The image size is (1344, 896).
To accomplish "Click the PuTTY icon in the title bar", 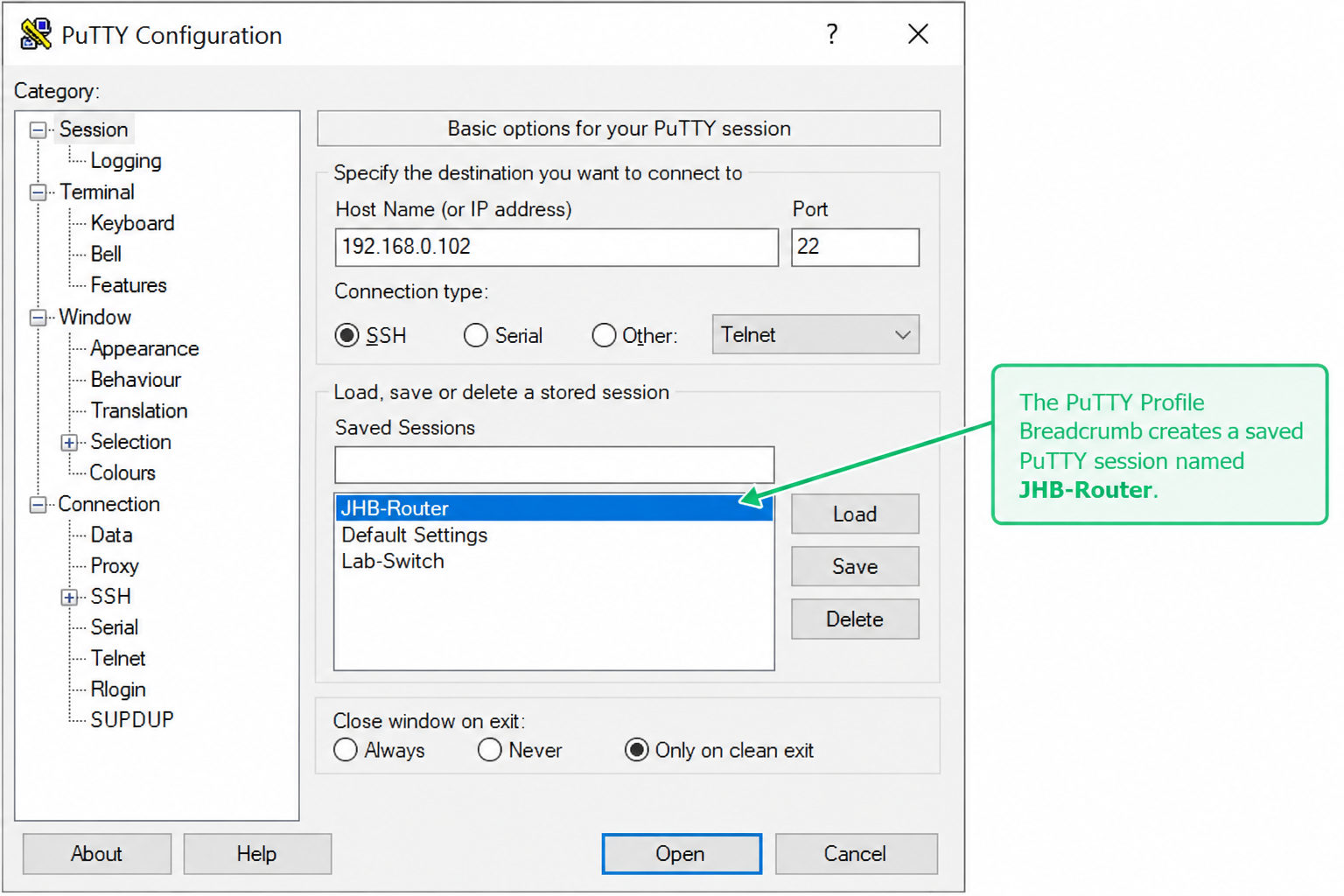I will pyautogui.click(x=36, y=34).
